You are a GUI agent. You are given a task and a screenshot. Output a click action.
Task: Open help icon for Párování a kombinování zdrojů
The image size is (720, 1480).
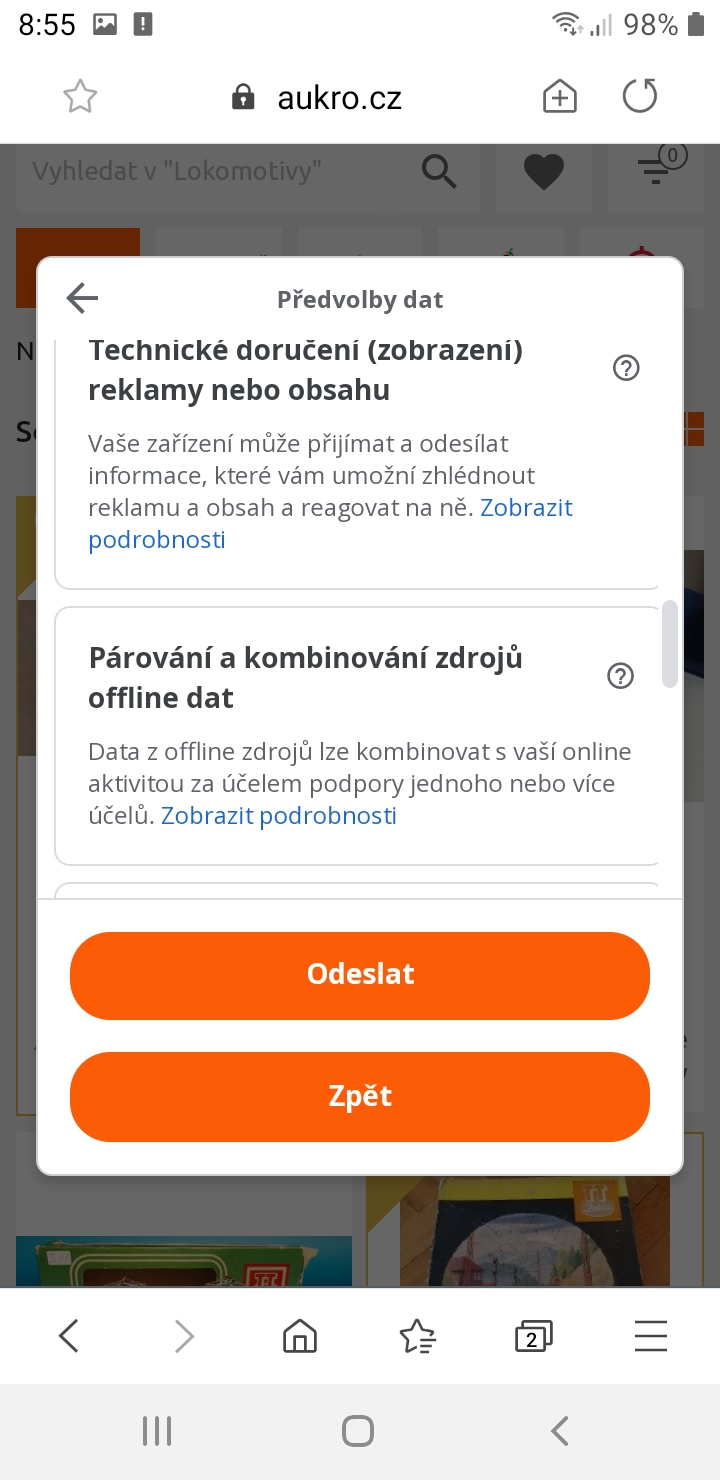tap(621, 677)
